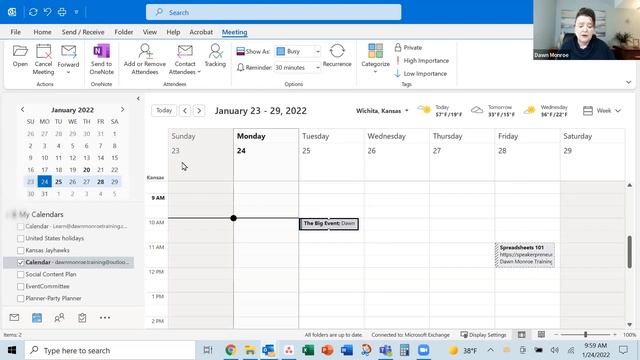Switch to the Home tab
Screen dimensions: 640x360
[x=42, y=32]
